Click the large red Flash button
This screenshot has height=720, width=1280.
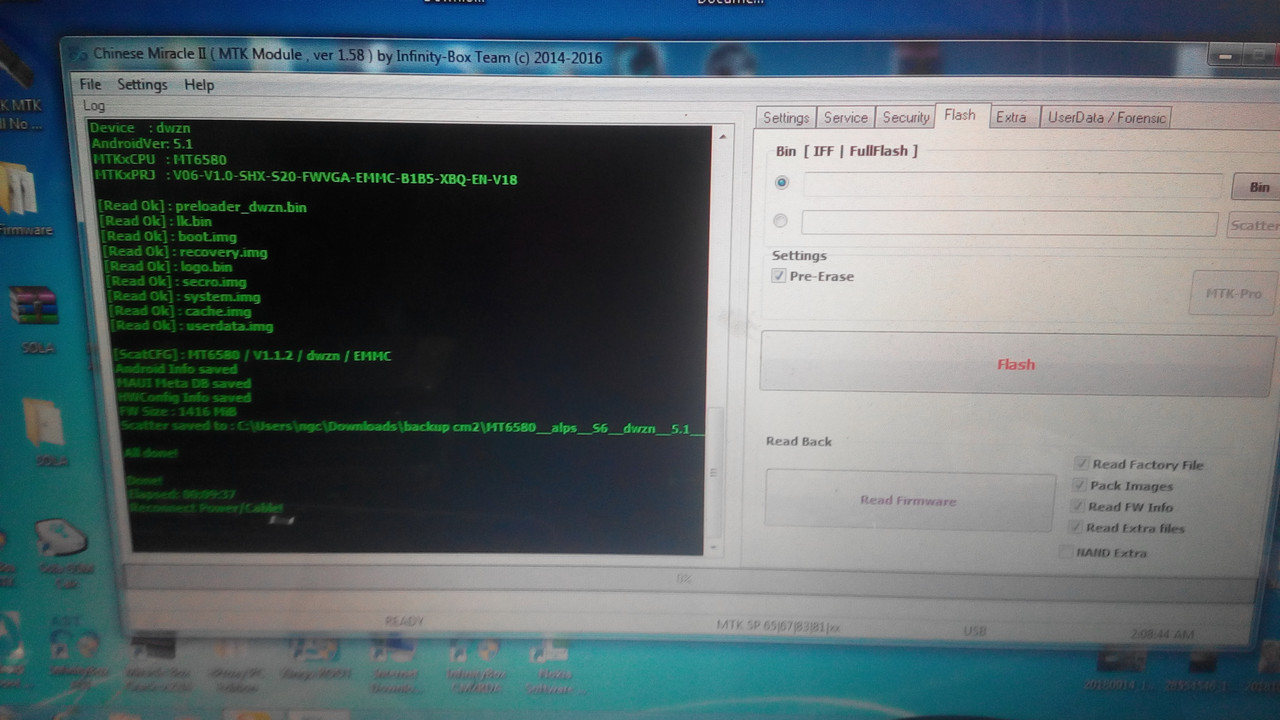tap(1017, 364)
